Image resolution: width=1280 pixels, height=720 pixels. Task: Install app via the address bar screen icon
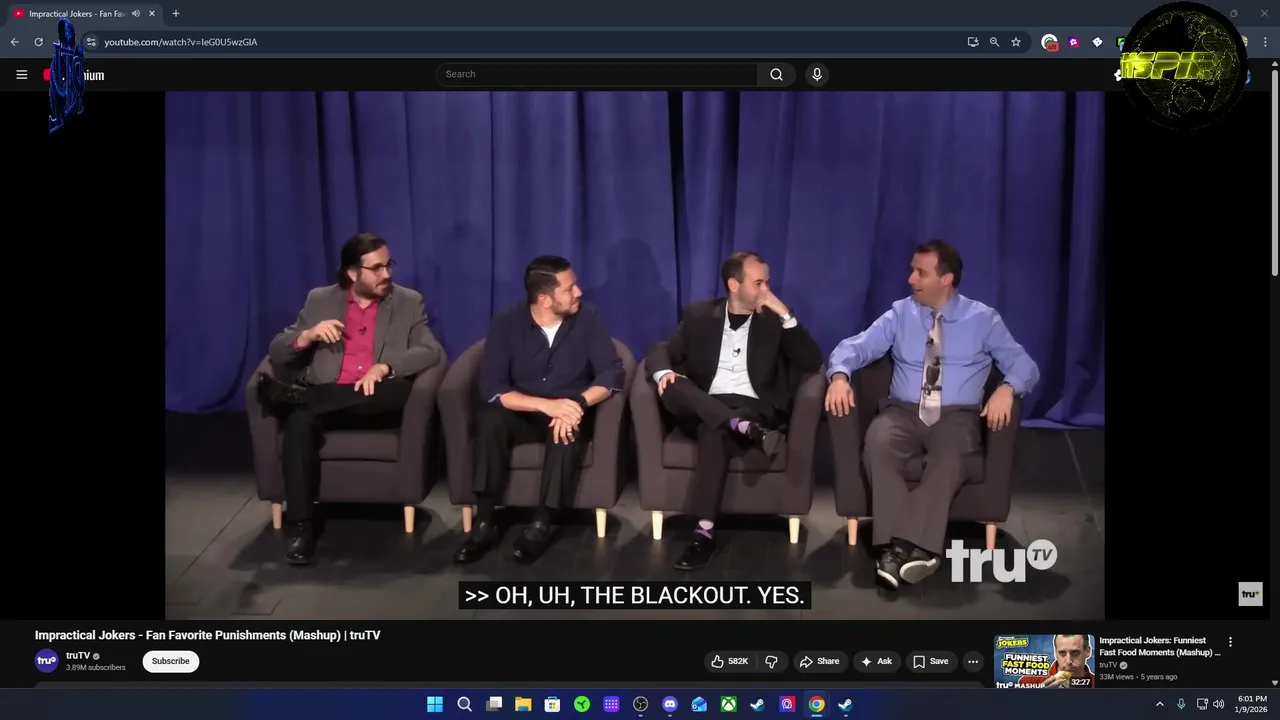tap(972, 42)
